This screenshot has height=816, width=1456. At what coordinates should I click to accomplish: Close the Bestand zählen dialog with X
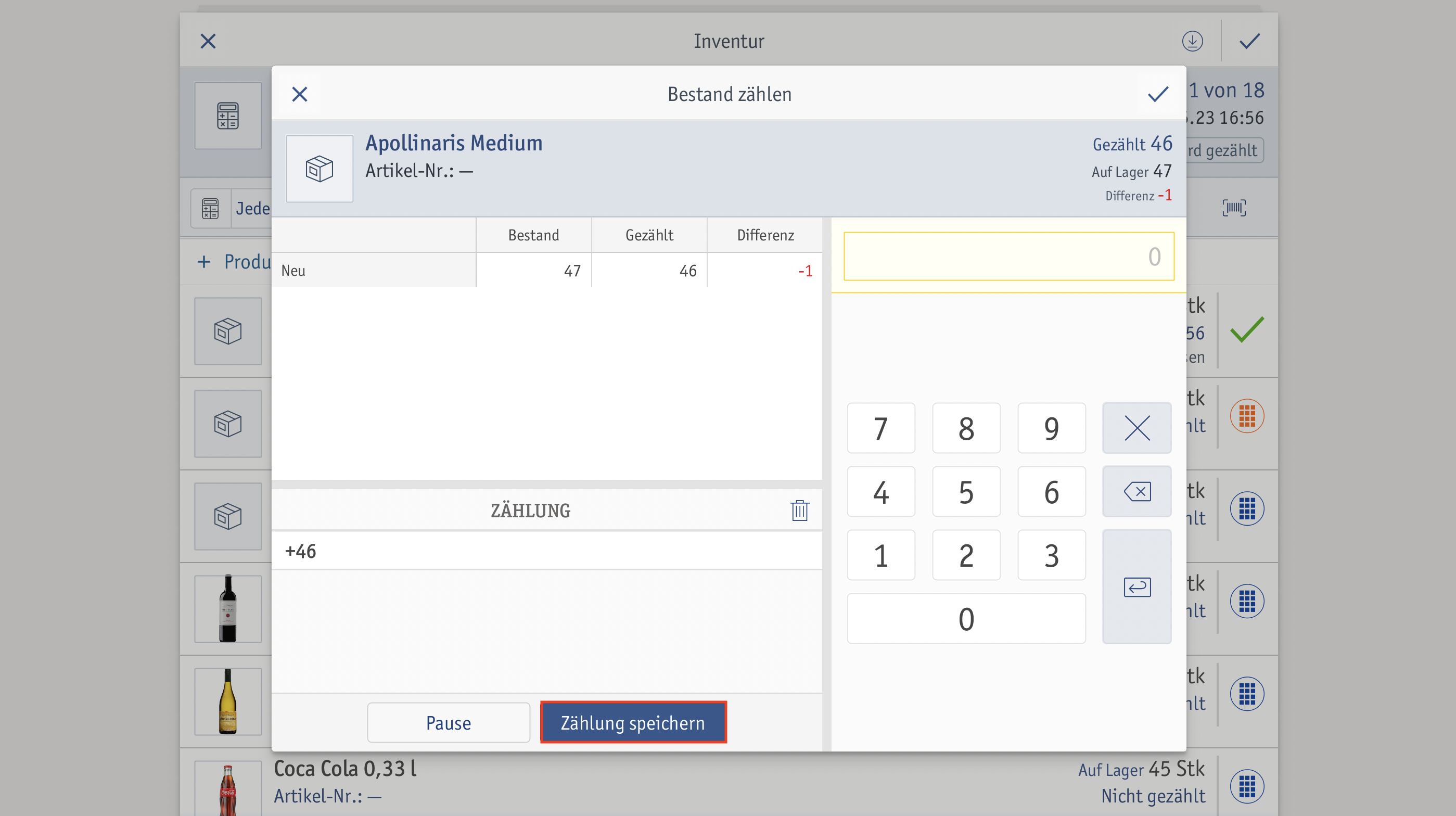click(300, 94)
